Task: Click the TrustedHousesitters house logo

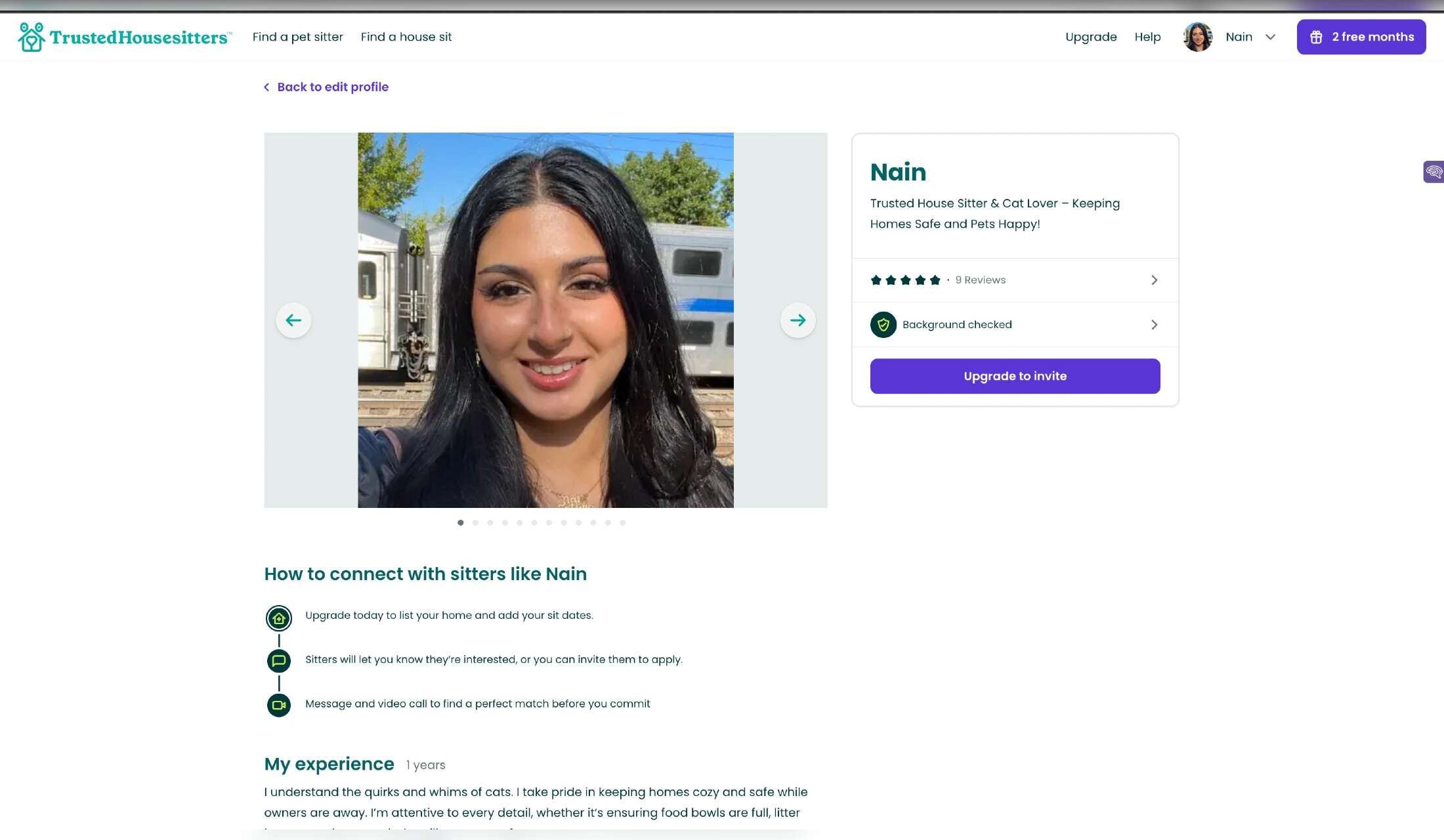Action: 31,37
